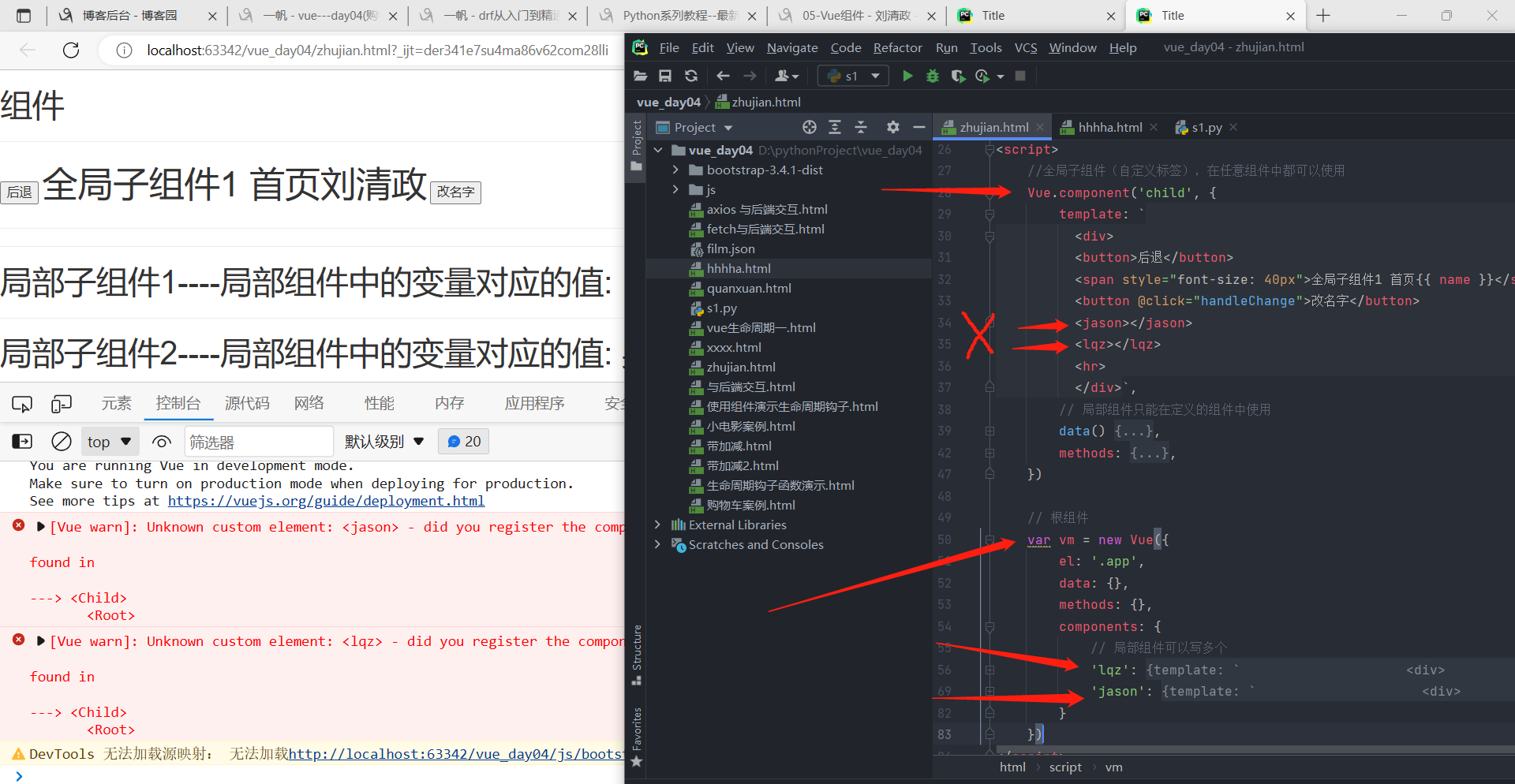Open the File menu in PyCharm

tap(669, 47)
